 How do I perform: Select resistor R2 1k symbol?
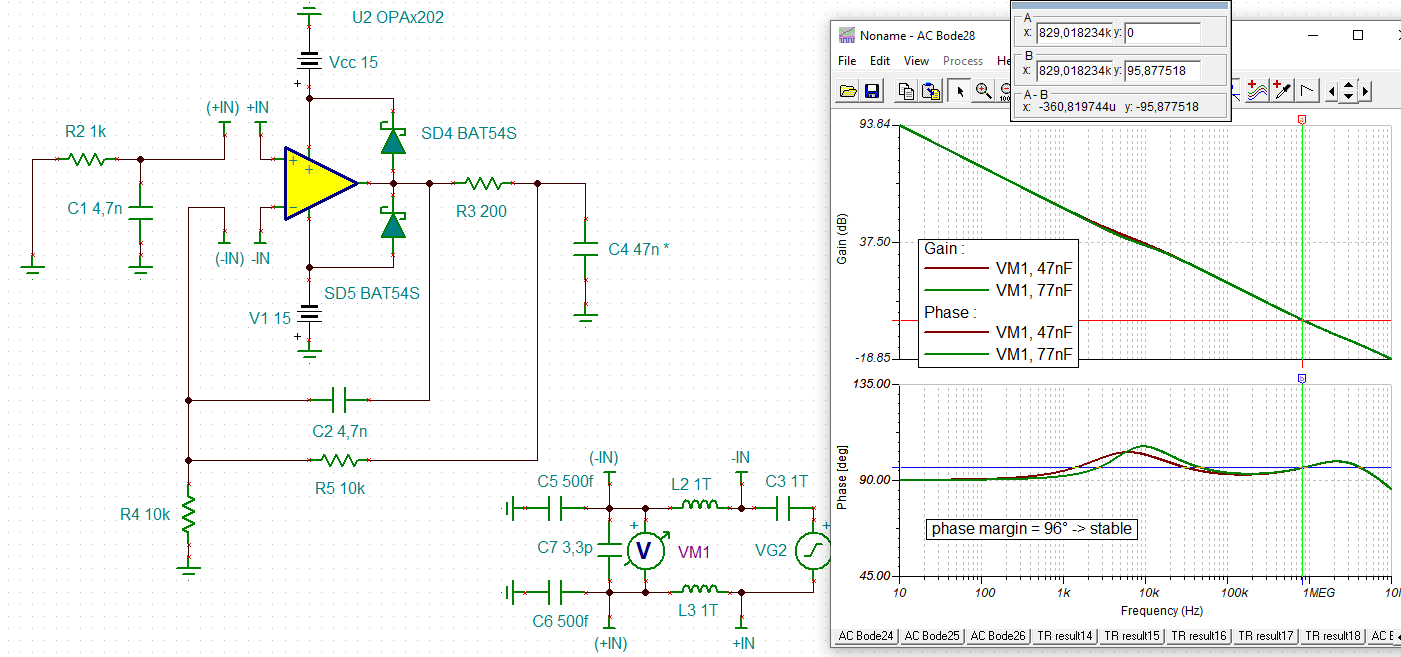pyautogui.click(x=87, y=159)
